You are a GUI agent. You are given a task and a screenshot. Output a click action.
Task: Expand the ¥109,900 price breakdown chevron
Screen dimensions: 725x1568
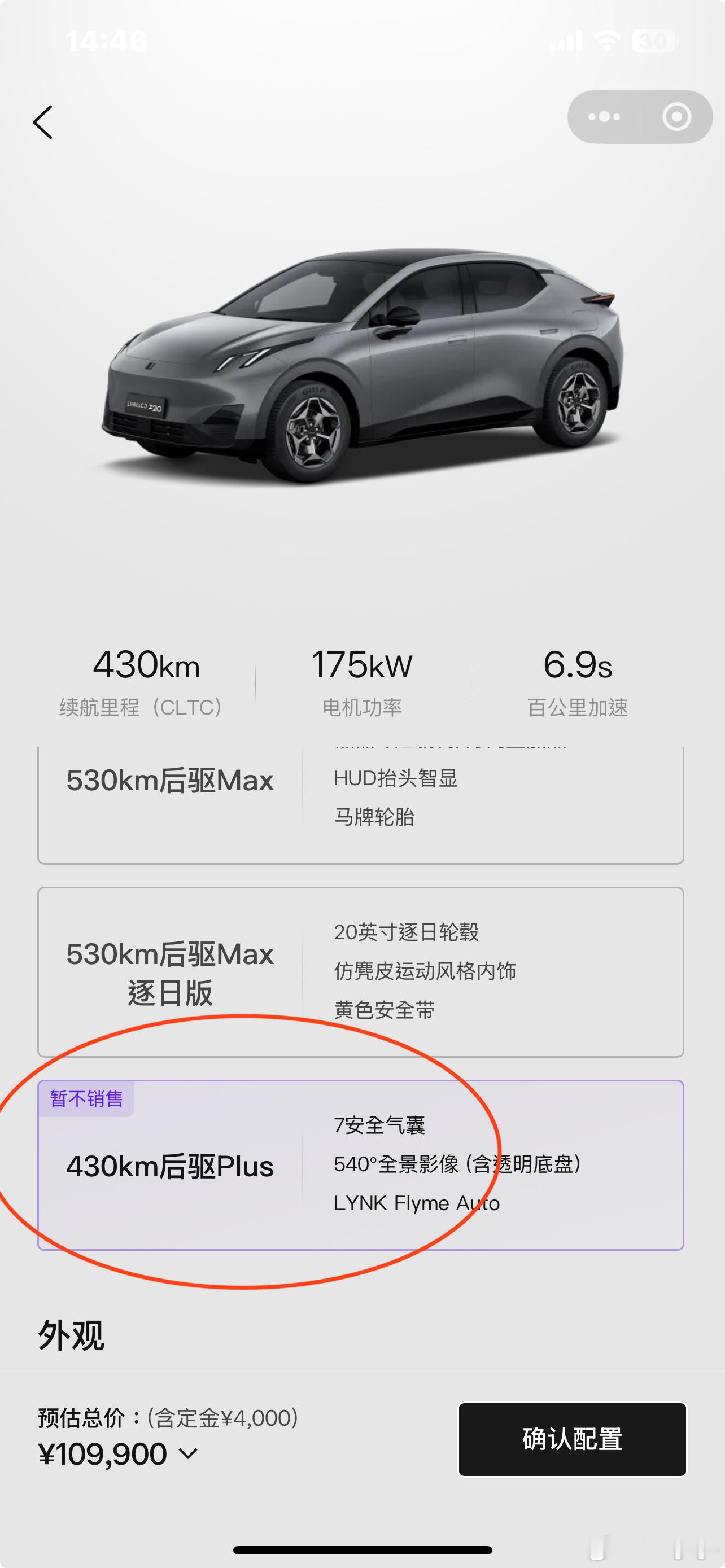[x=189, y=1454]
